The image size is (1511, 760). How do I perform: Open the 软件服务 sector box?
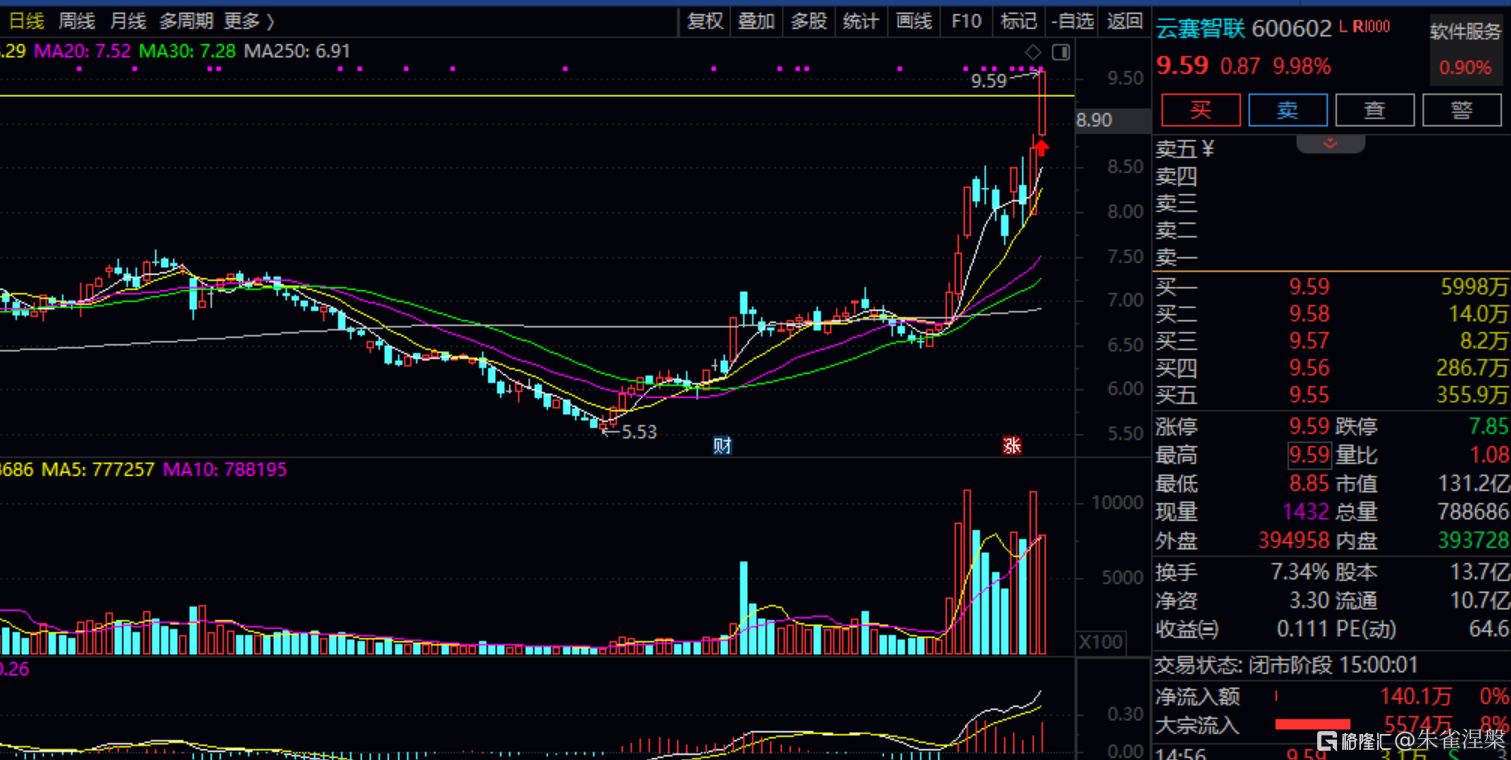click(x=1466, y=50)
